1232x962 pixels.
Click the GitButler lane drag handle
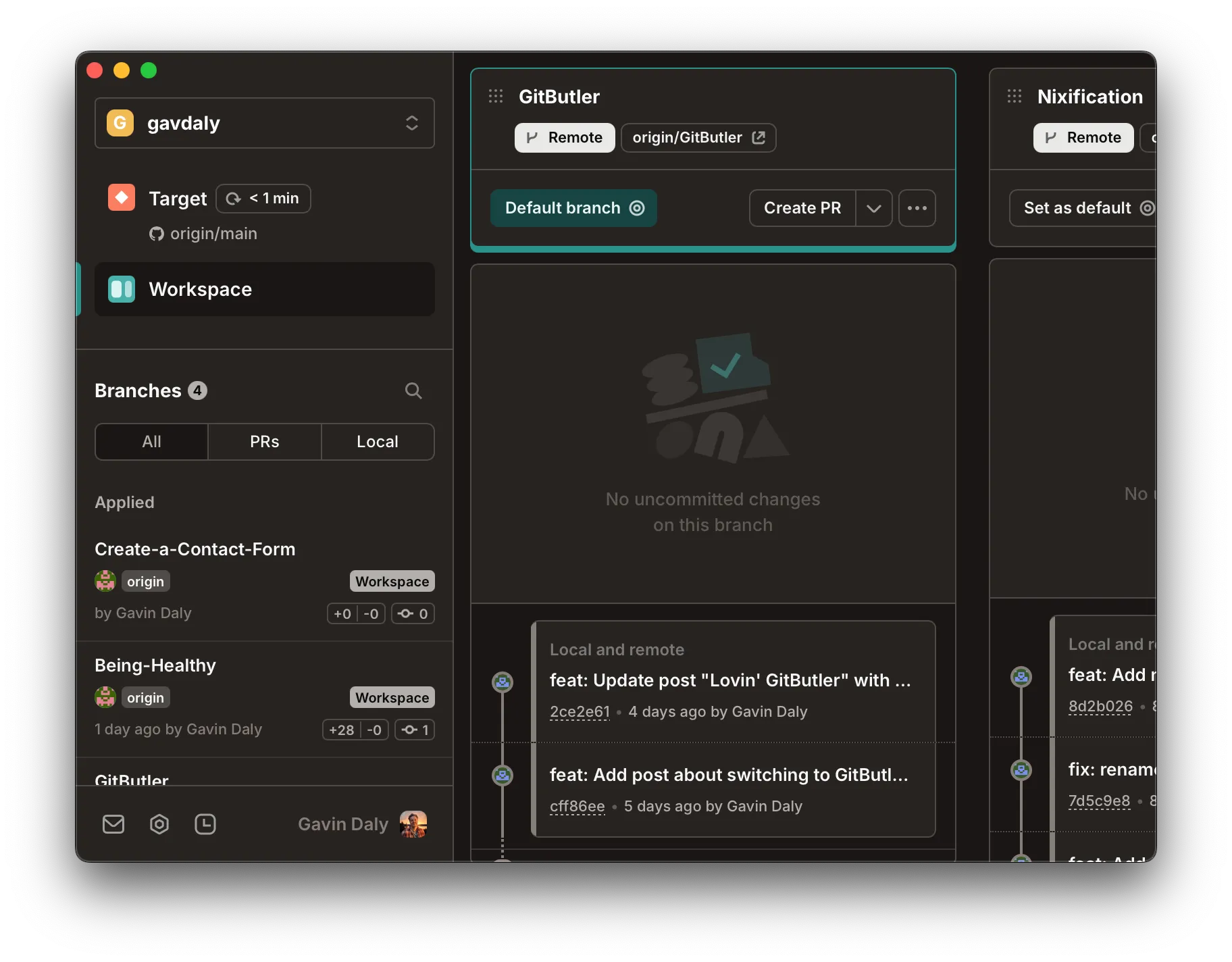tap(496, 97)
